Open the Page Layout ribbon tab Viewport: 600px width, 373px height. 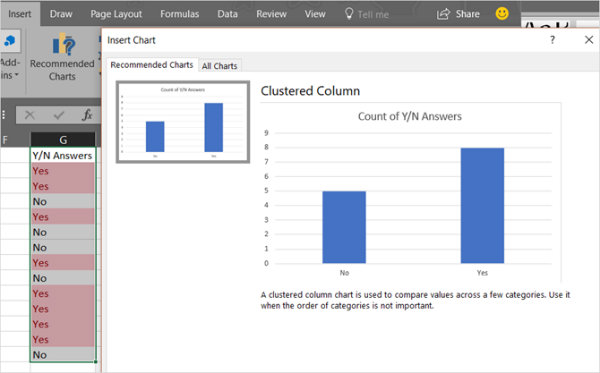(116, 14)
